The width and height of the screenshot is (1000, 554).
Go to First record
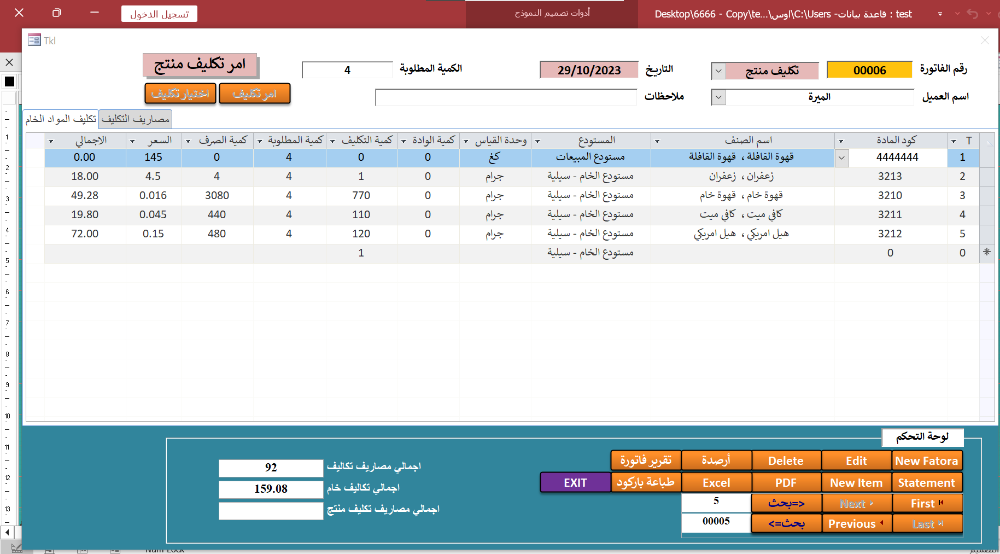pyautogui.click(x=927, y=503)
